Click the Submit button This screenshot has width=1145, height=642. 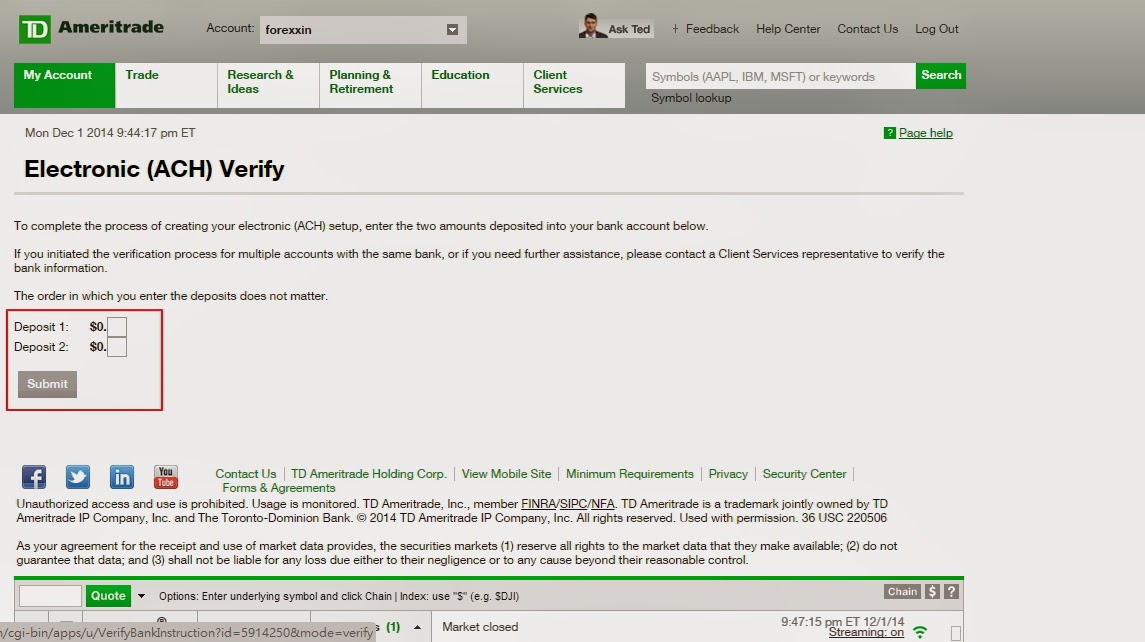[47, 384]
